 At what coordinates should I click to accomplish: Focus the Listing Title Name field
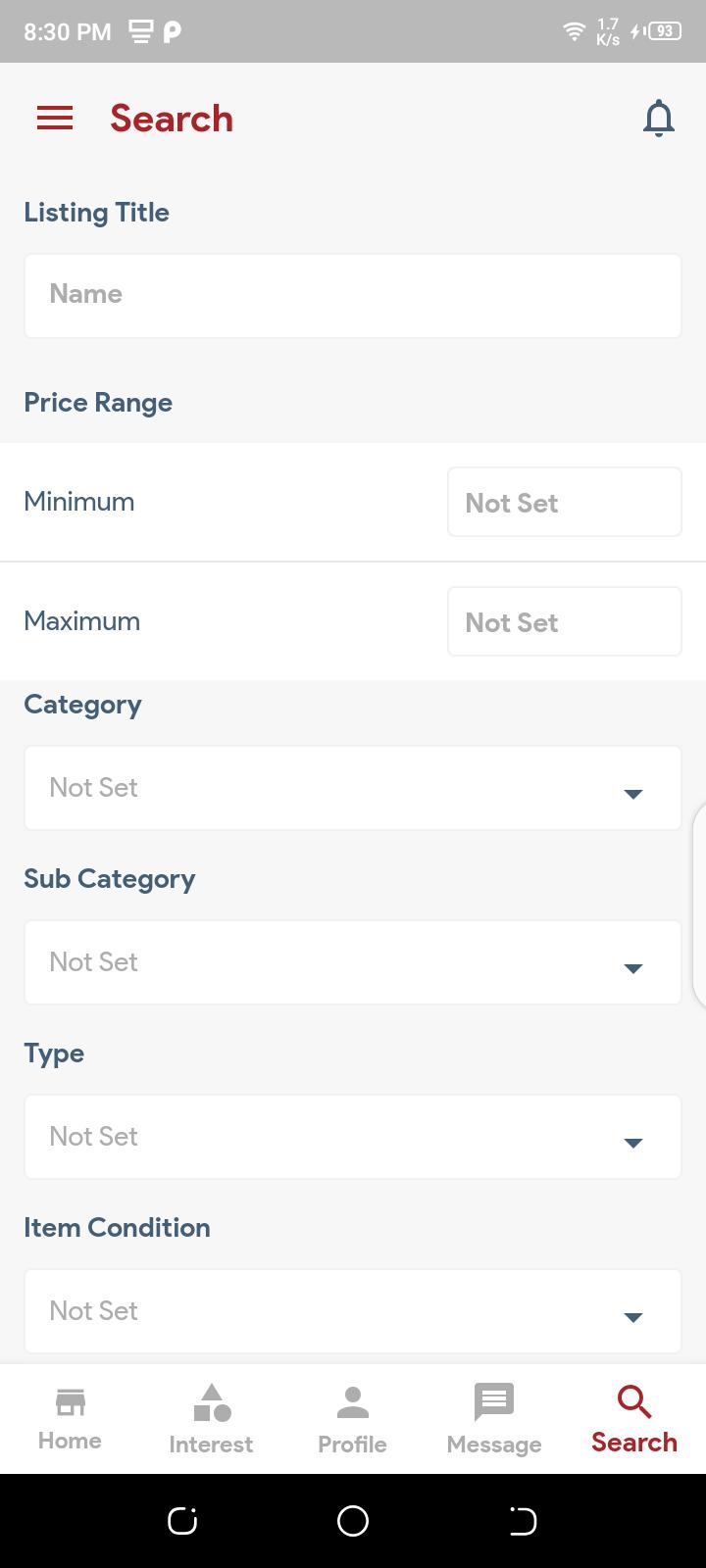click(x=353, y=296)
